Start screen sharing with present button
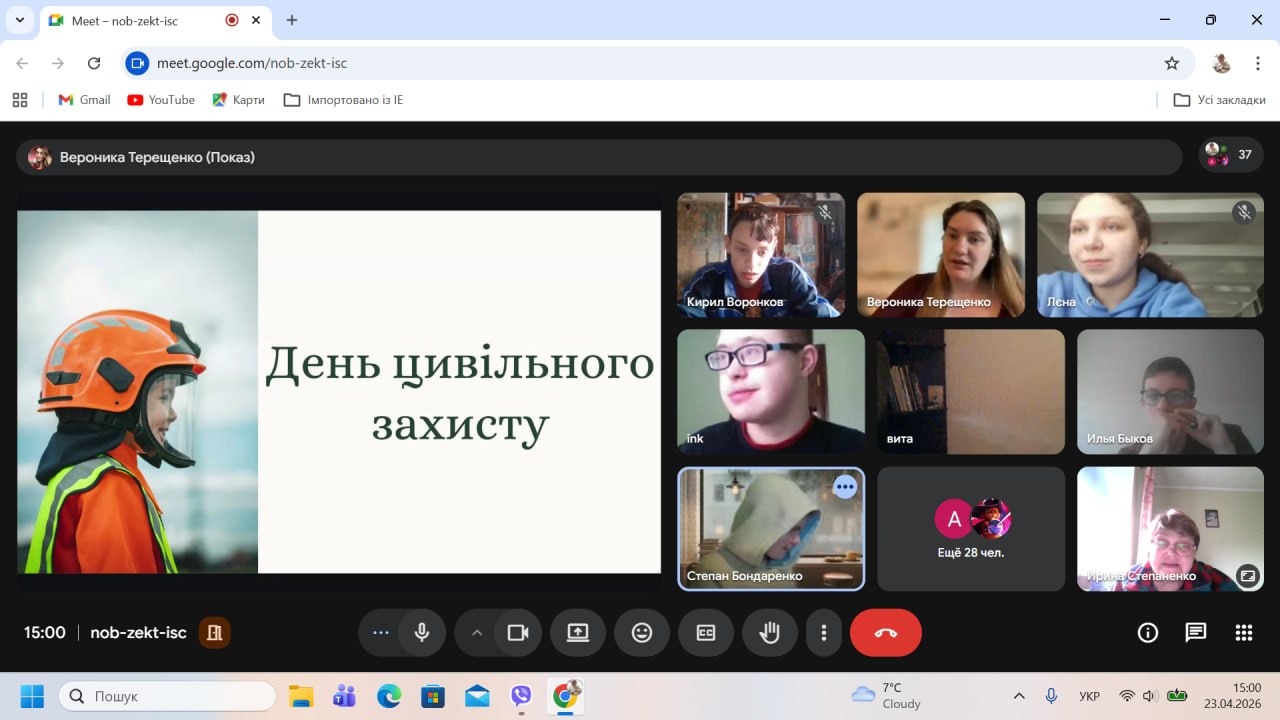The width and height of the screenshot is (1280, 720). click(578, 633)
